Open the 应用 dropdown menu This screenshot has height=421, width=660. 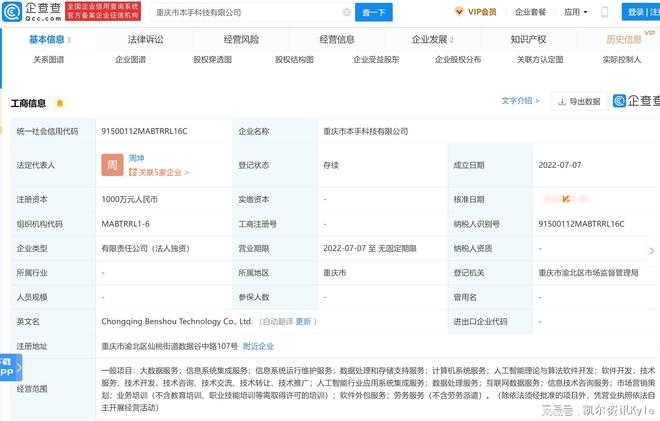pyautogui.click(x=575, y=12)
